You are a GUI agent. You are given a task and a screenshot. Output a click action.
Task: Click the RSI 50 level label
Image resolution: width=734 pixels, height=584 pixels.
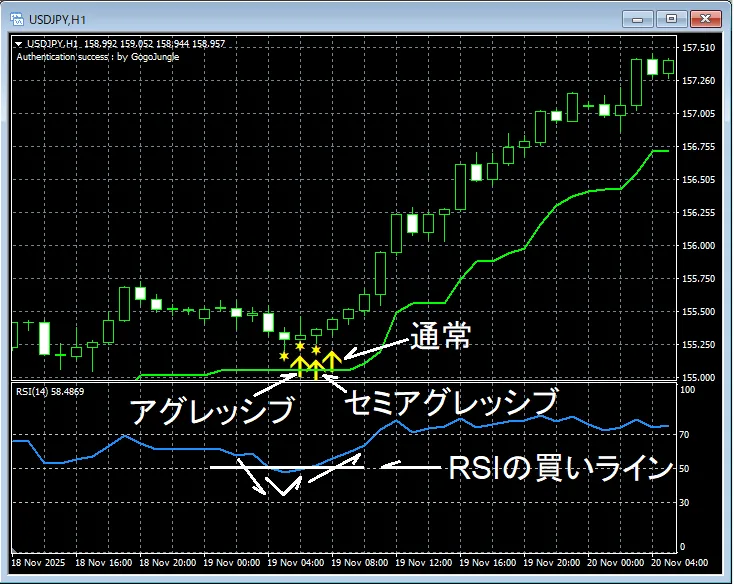point(684,468)
